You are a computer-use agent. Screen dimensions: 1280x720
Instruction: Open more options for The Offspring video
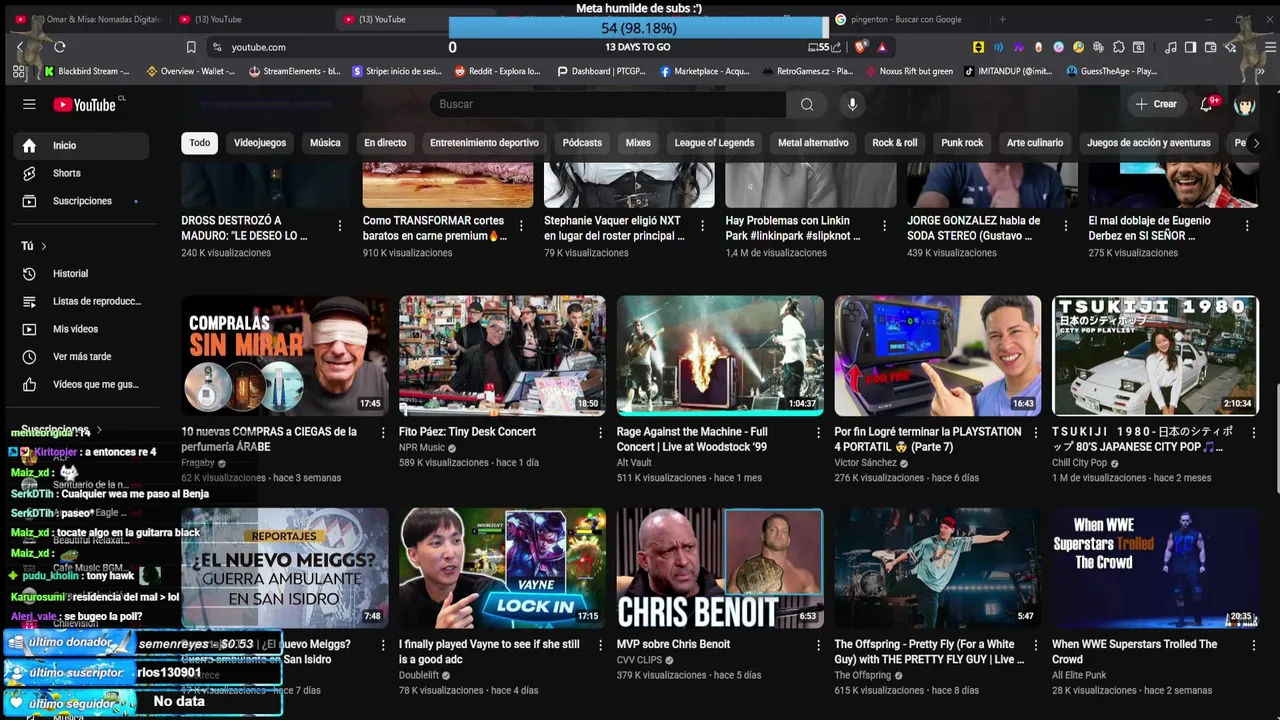(1035, 646)
